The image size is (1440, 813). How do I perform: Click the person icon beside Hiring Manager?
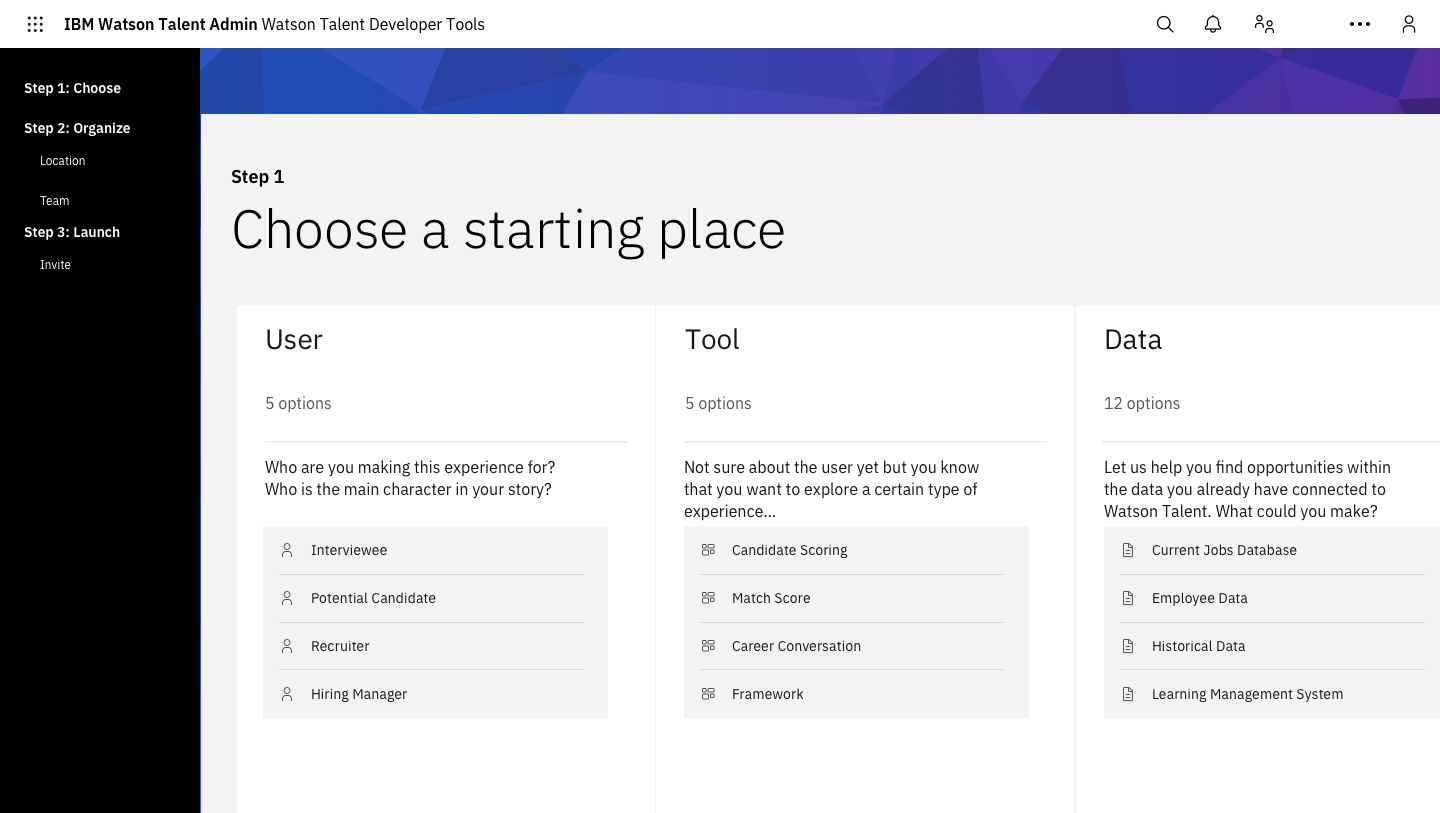287,694
